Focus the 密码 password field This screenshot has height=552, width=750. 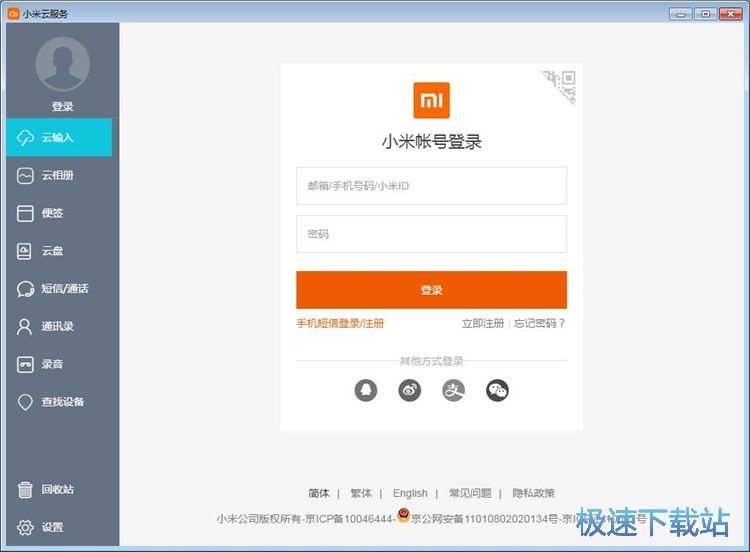coord(431,234)
